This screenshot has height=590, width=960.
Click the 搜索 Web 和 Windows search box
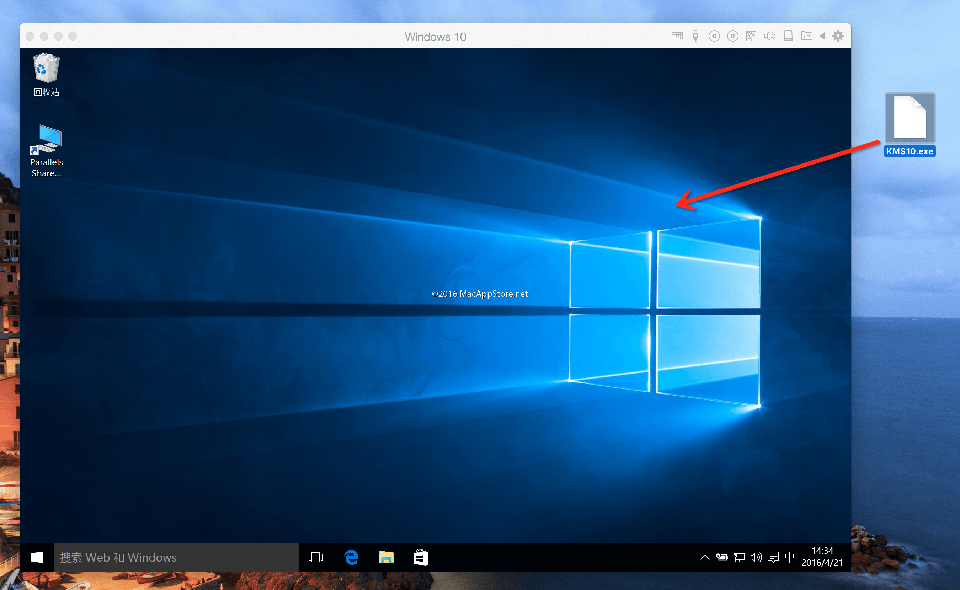pyautogui.click(x=175, y=557)
